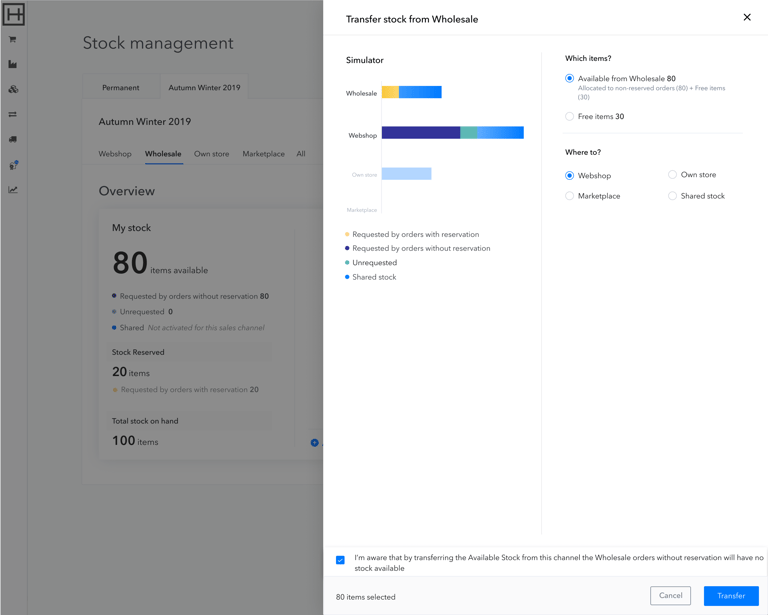Open the transfer arrows sidebar icon
768x615 pixels.
pyautogui.click(x=13, y=115)
